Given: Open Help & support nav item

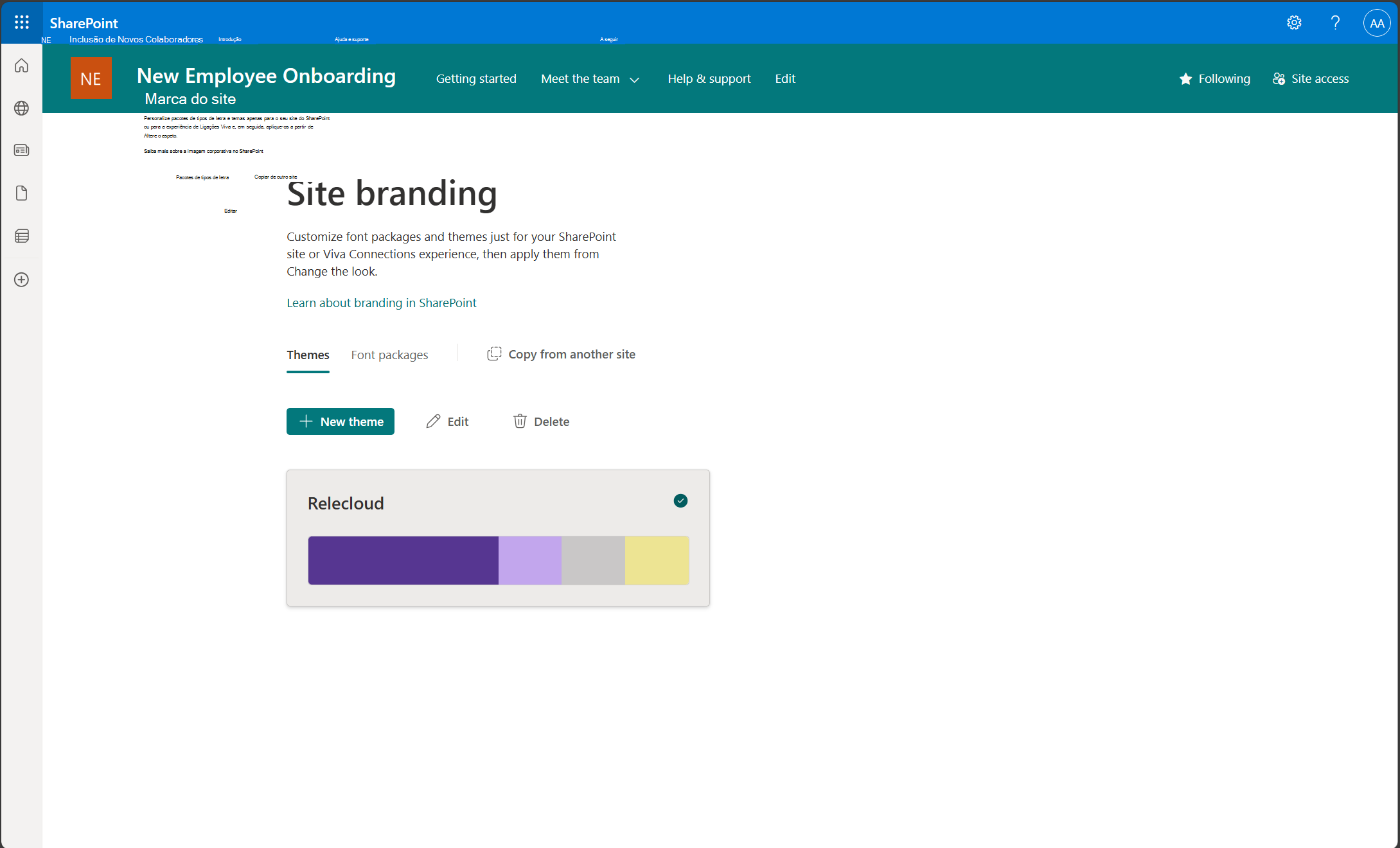Looking at the screenshot, I should pyautogui.click(x=709, y=78).
